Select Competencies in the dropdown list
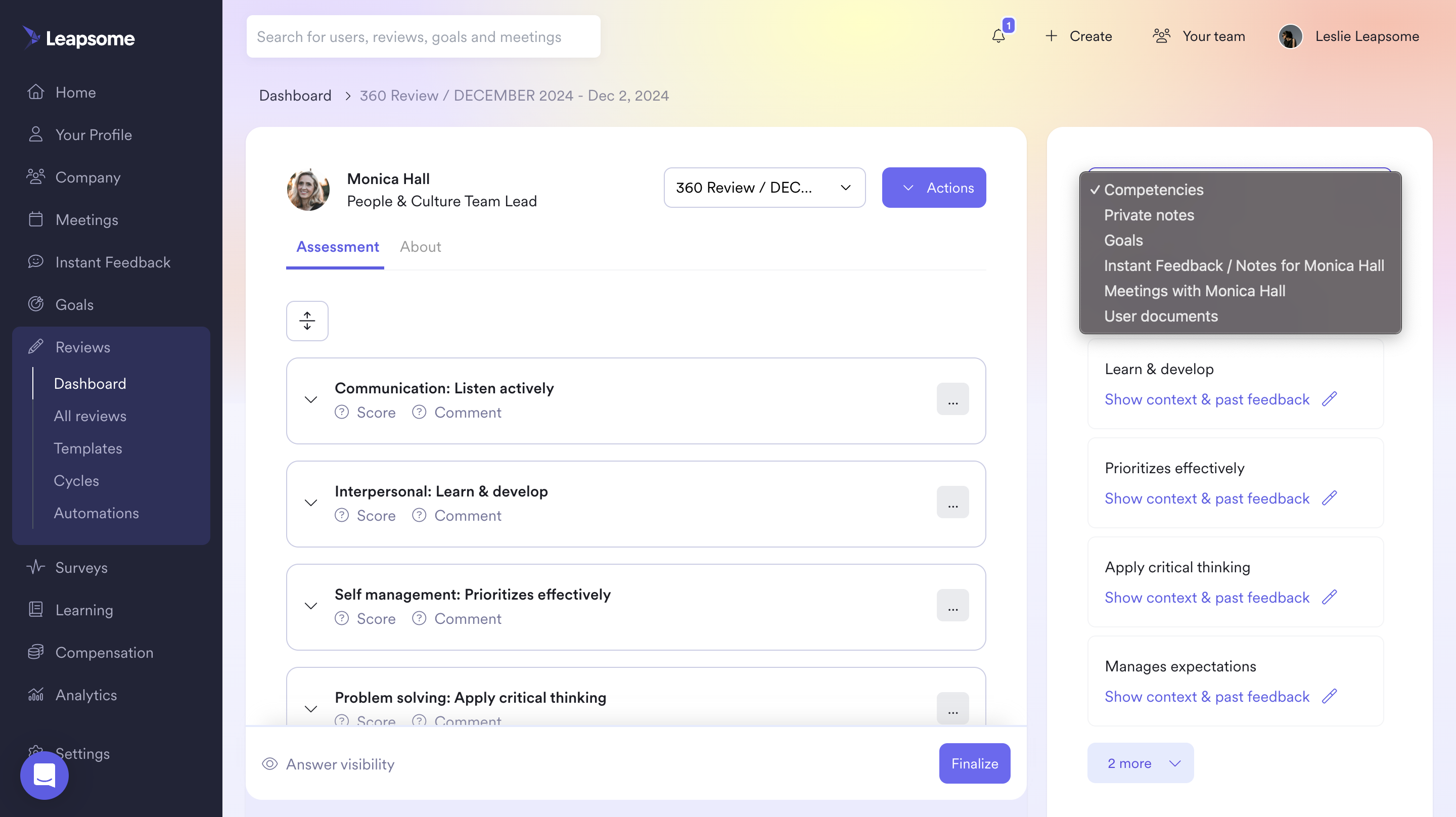Image resolution: width=1456 pixels, height=817 pixels. (1240, 190)
